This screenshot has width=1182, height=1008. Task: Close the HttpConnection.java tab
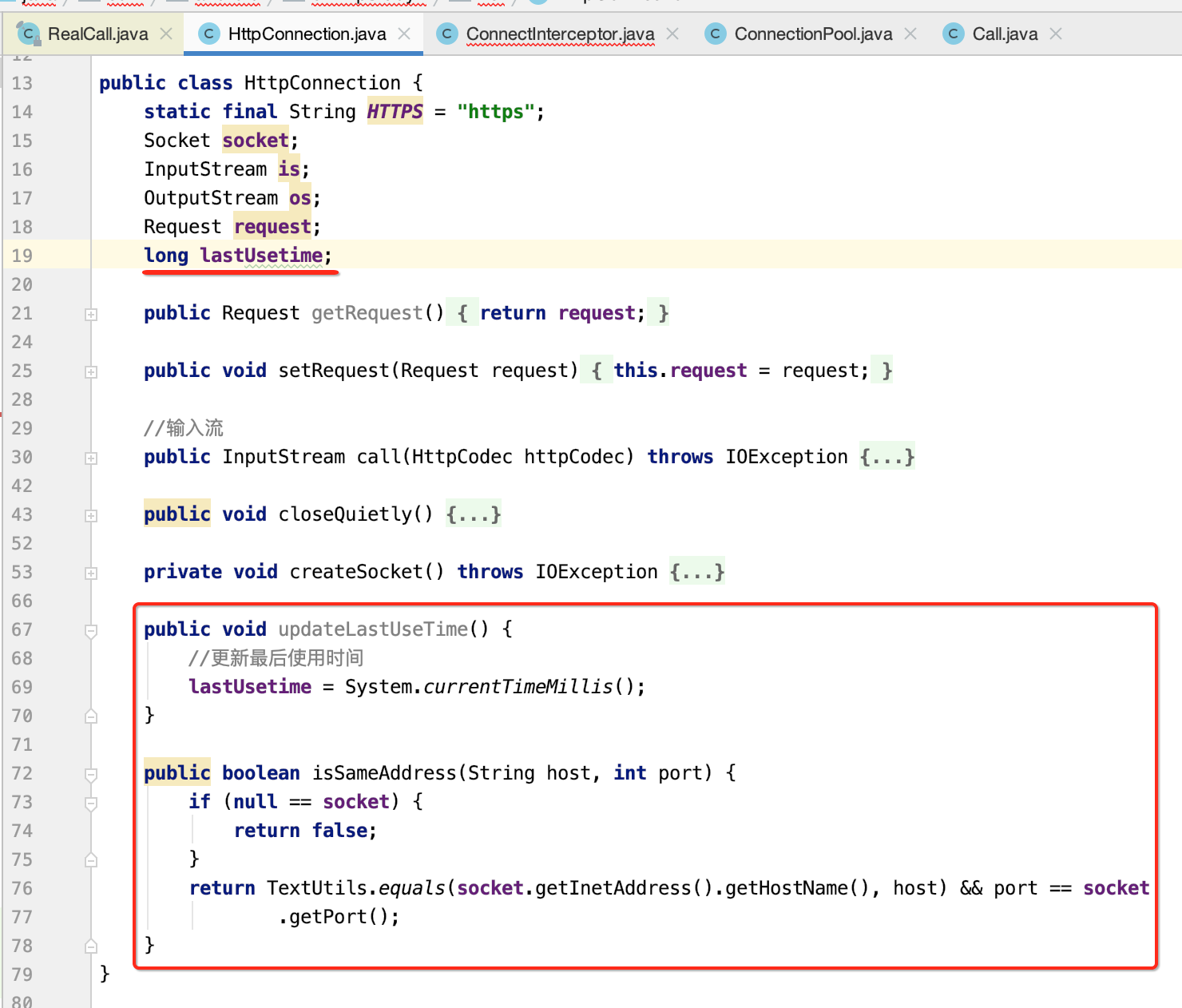click(404, 34)
